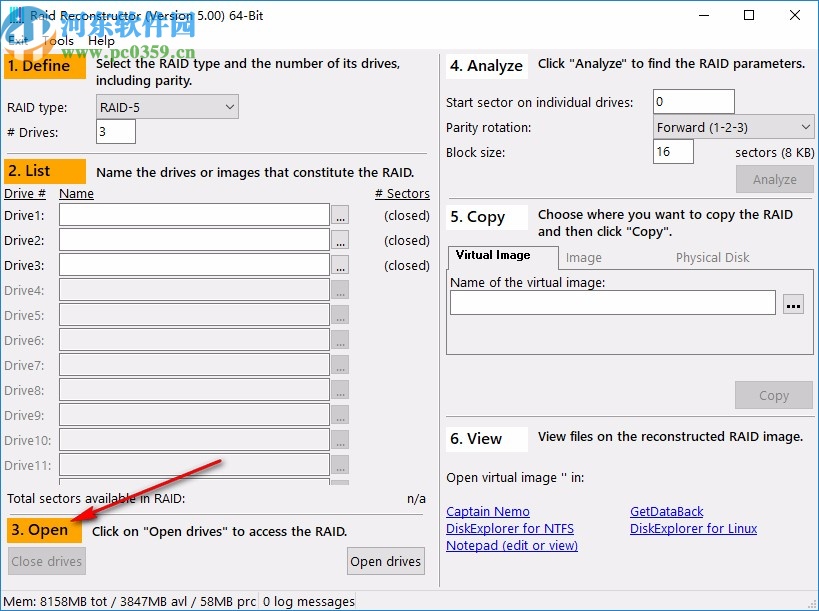Browse for Drive2 with the ellipsis button
Image resolution: width=819 pixels, height=611 pixels.
[x=340, y=240]
